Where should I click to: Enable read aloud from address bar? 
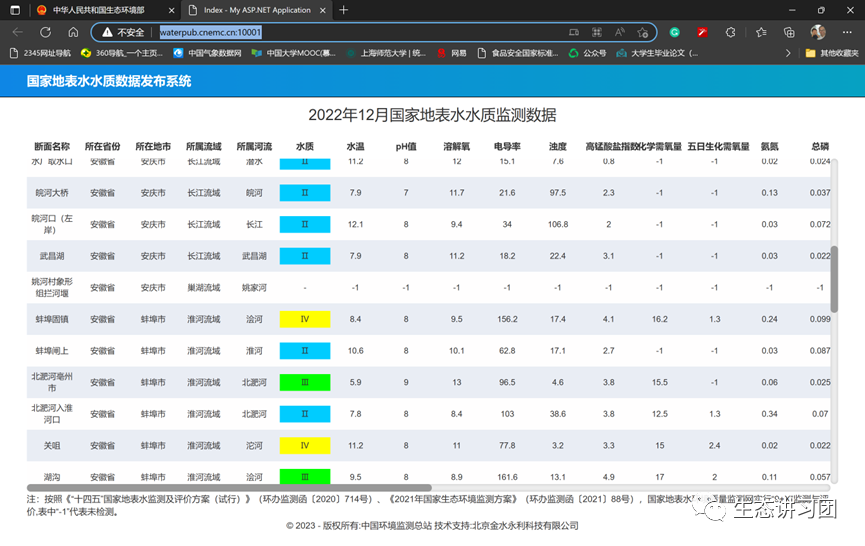620,33
